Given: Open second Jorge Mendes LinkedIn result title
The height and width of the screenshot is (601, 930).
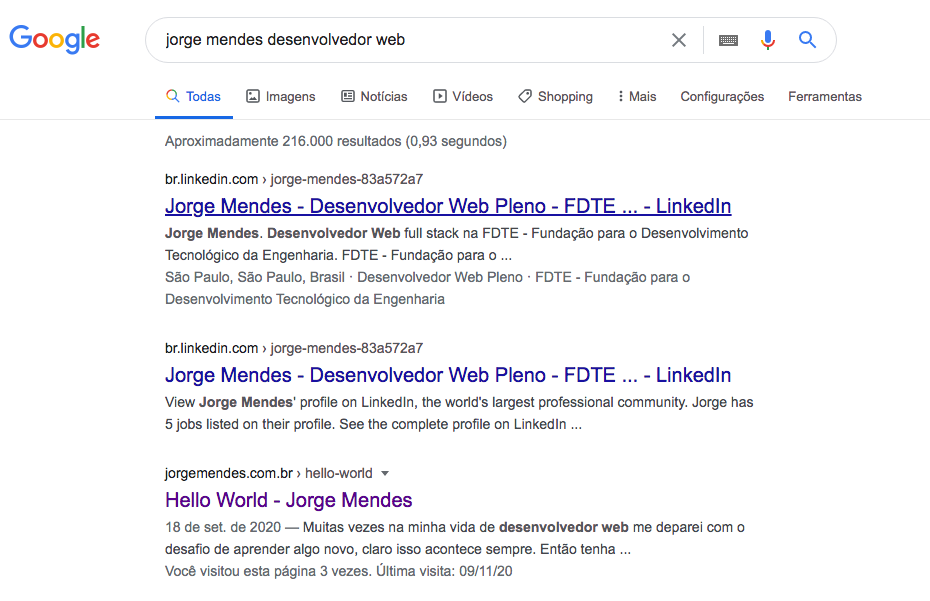Looking at the screenshot, I should (x=448, y=375).
